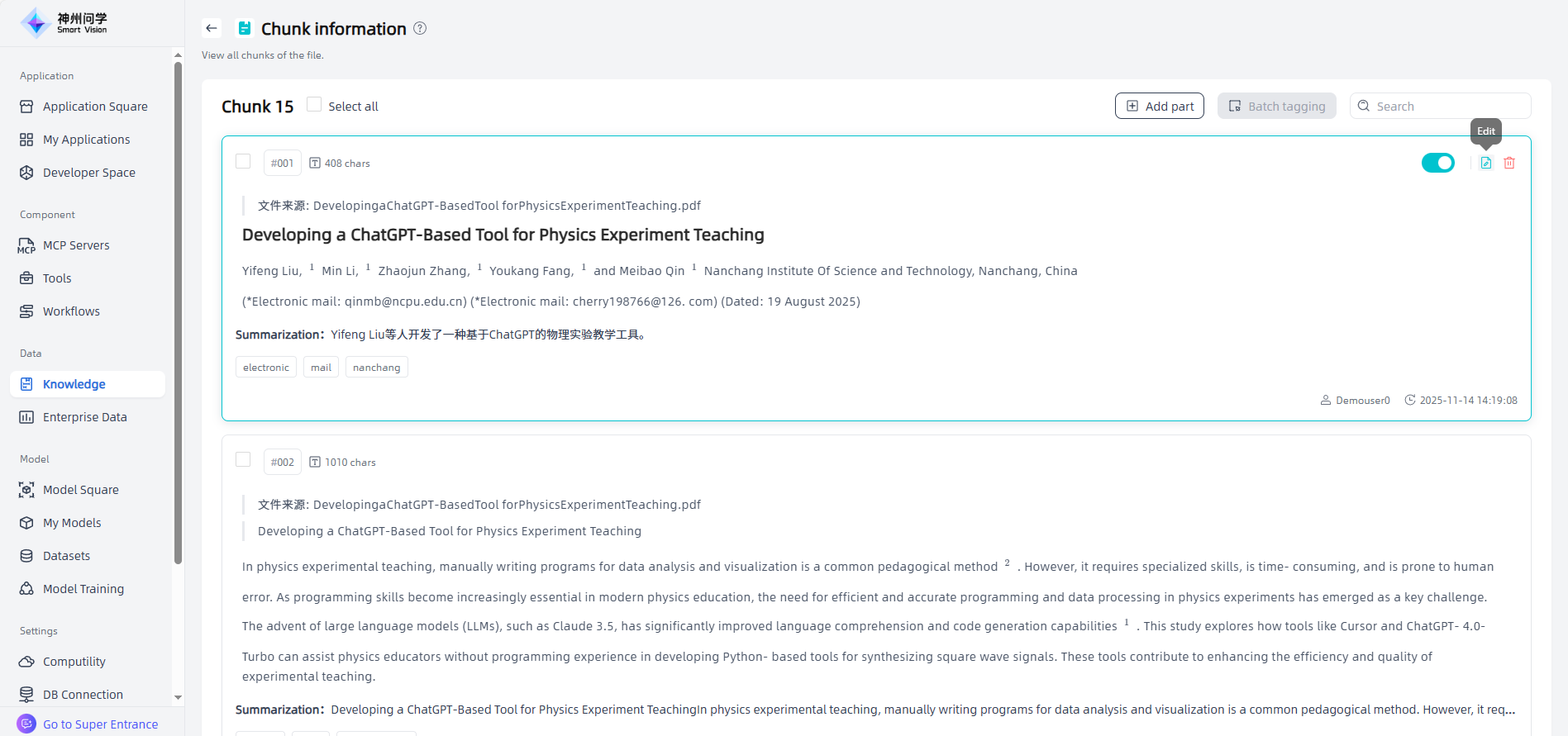The width and height of the screenshot is (1568, 736).
Task: Open Model Square from sidebar
Action: pos(80,490)
